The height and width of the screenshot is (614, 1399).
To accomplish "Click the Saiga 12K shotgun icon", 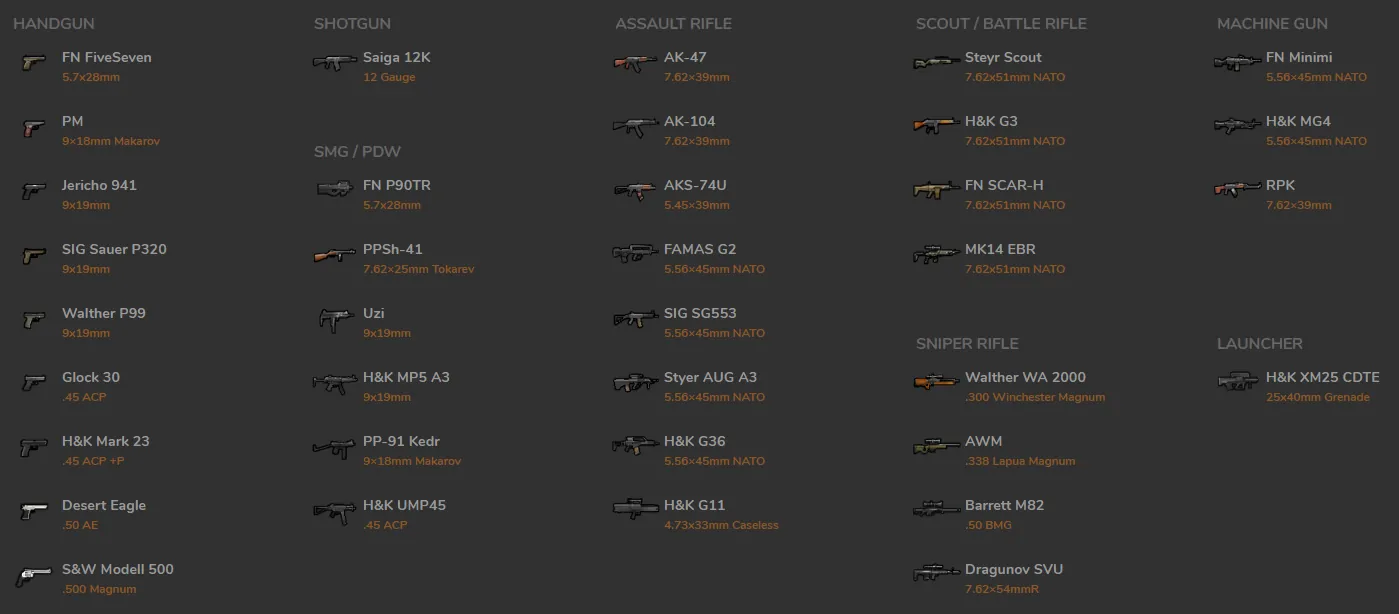I will pos(334,63).
